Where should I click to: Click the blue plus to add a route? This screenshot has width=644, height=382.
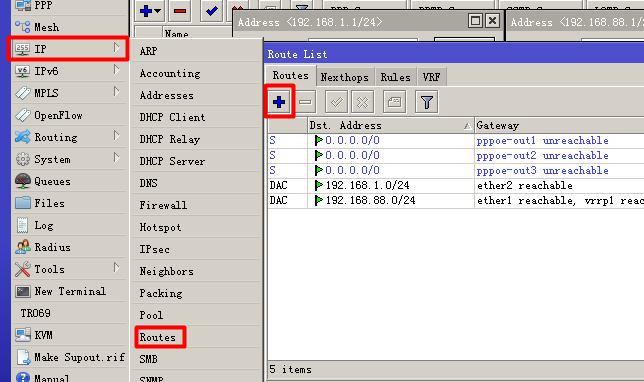279,101
